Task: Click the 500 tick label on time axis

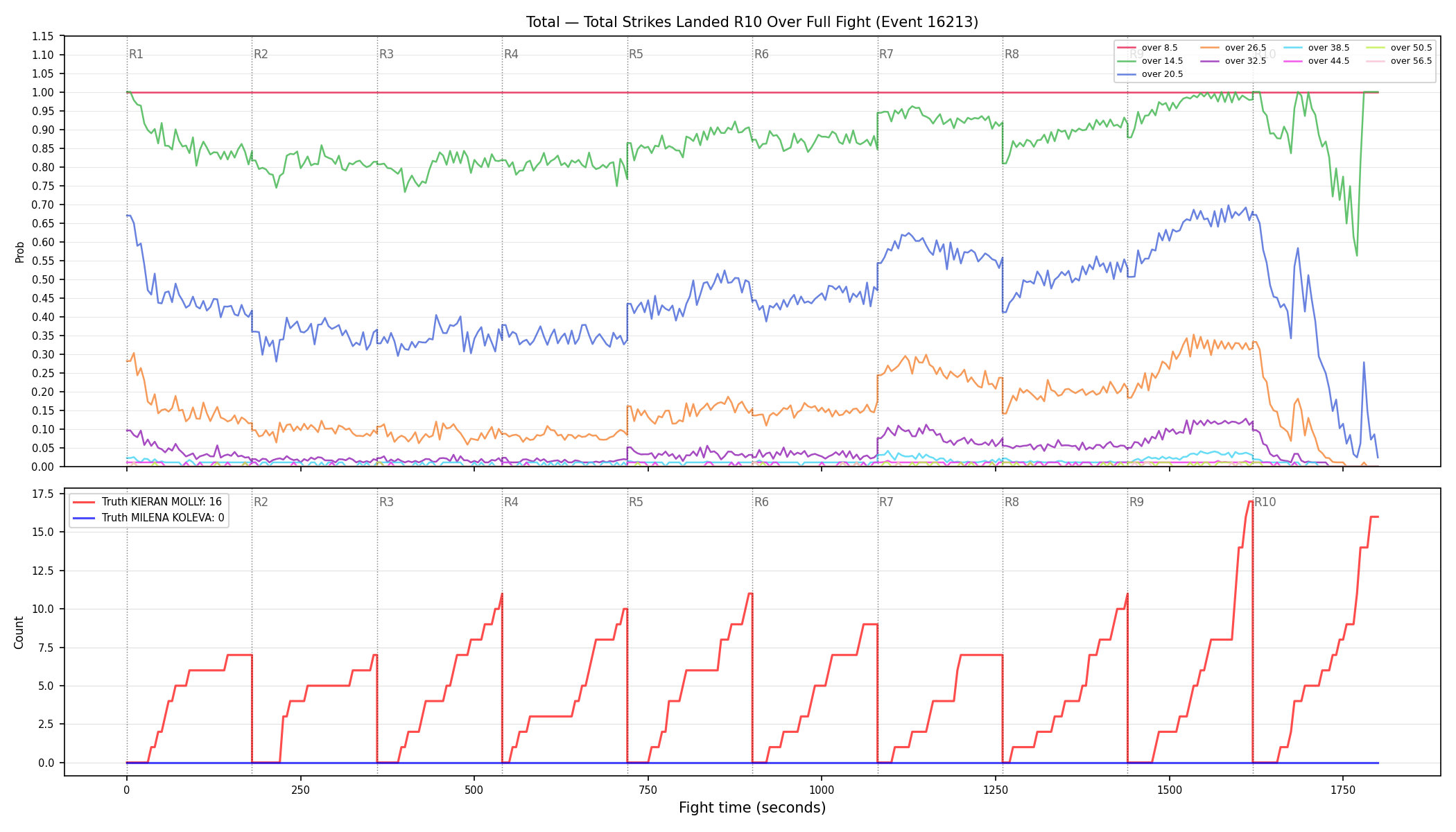Action: 474,790
